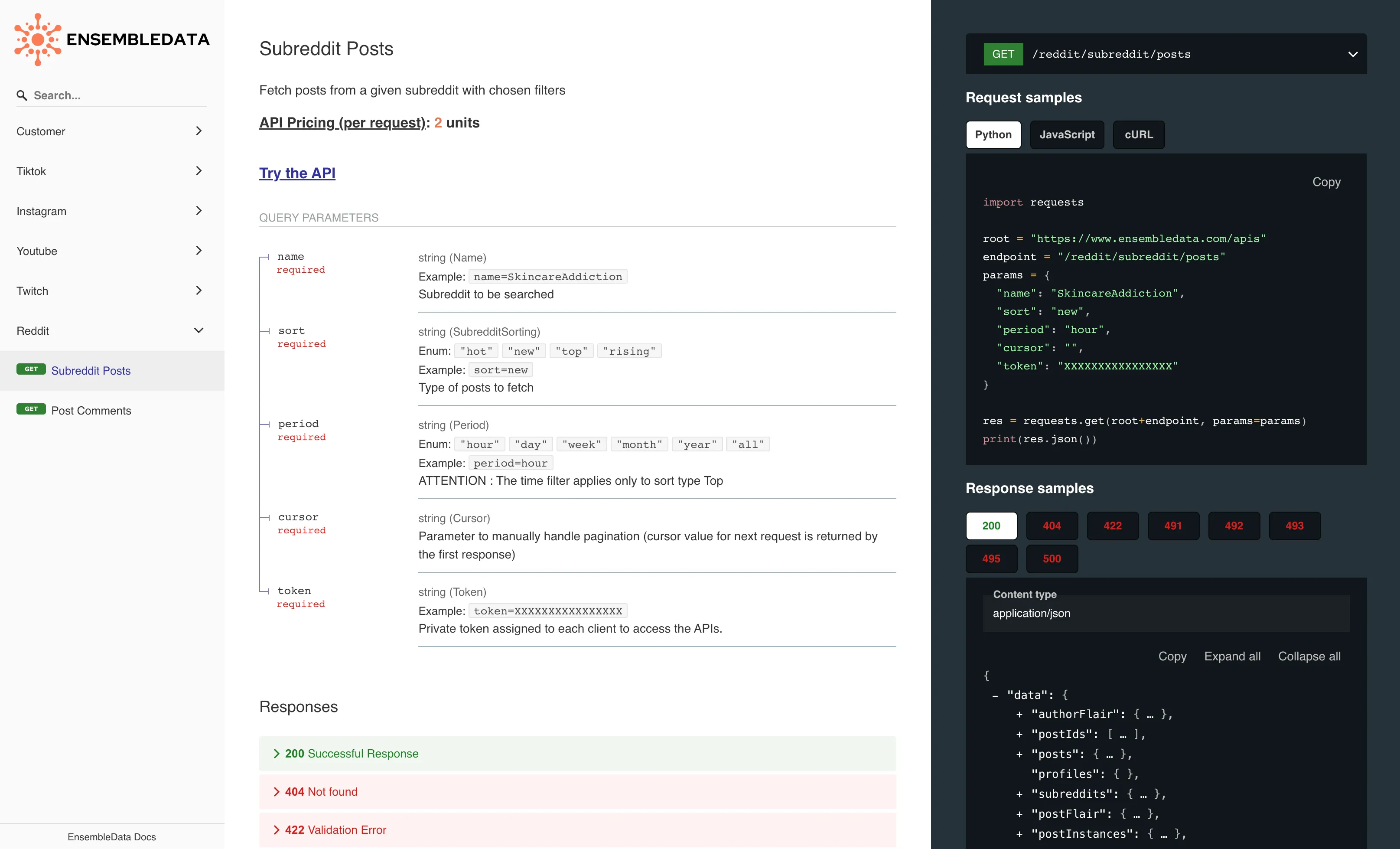Expand the "authorFlair" JSON node
The width and height of the screenshot is (1400, 849).
[1019, 714]
